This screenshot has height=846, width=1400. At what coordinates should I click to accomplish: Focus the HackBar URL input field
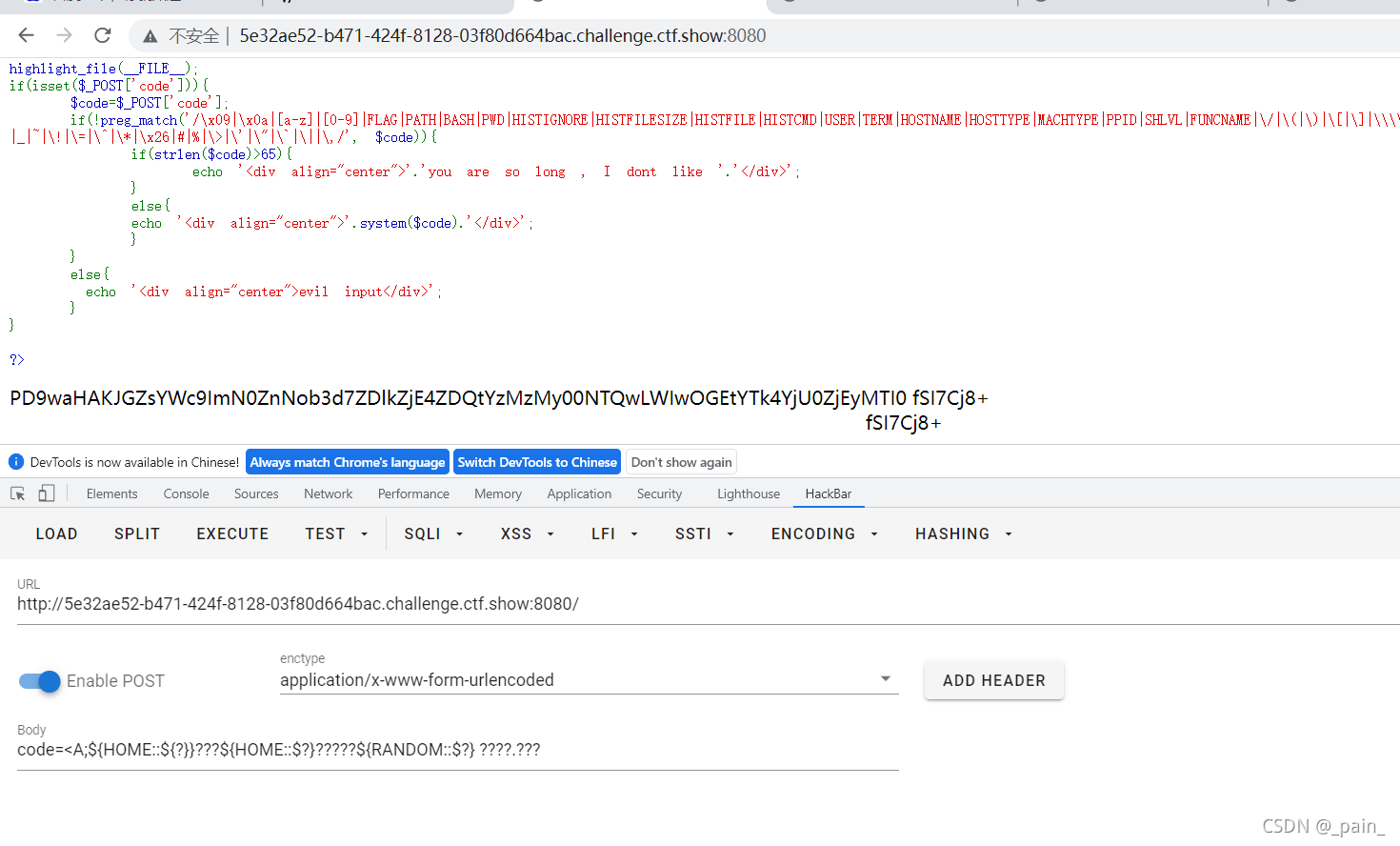(709, 604)
